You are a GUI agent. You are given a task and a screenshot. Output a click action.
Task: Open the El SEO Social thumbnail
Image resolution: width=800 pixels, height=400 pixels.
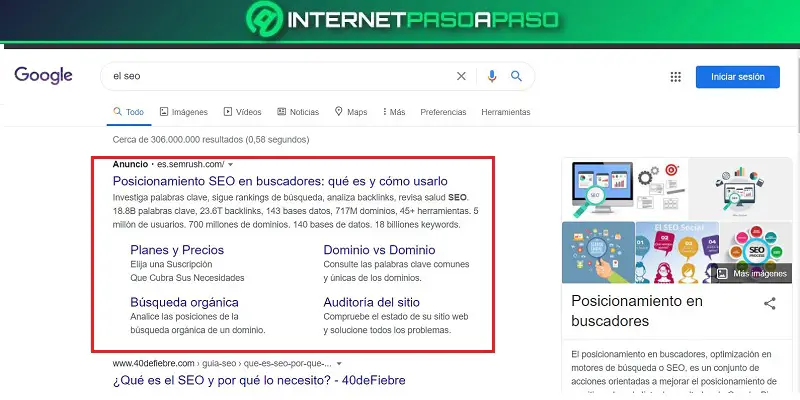coord(678,252)
